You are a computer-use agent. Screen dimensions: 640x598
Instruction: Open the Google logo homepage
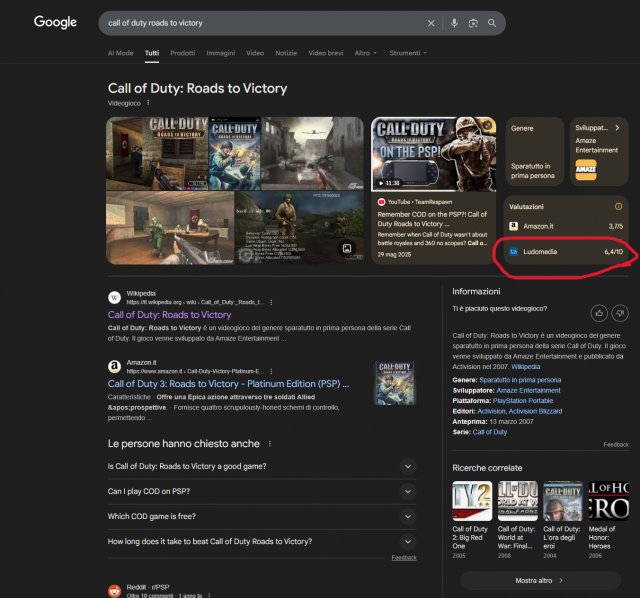[x=55, y=22]
